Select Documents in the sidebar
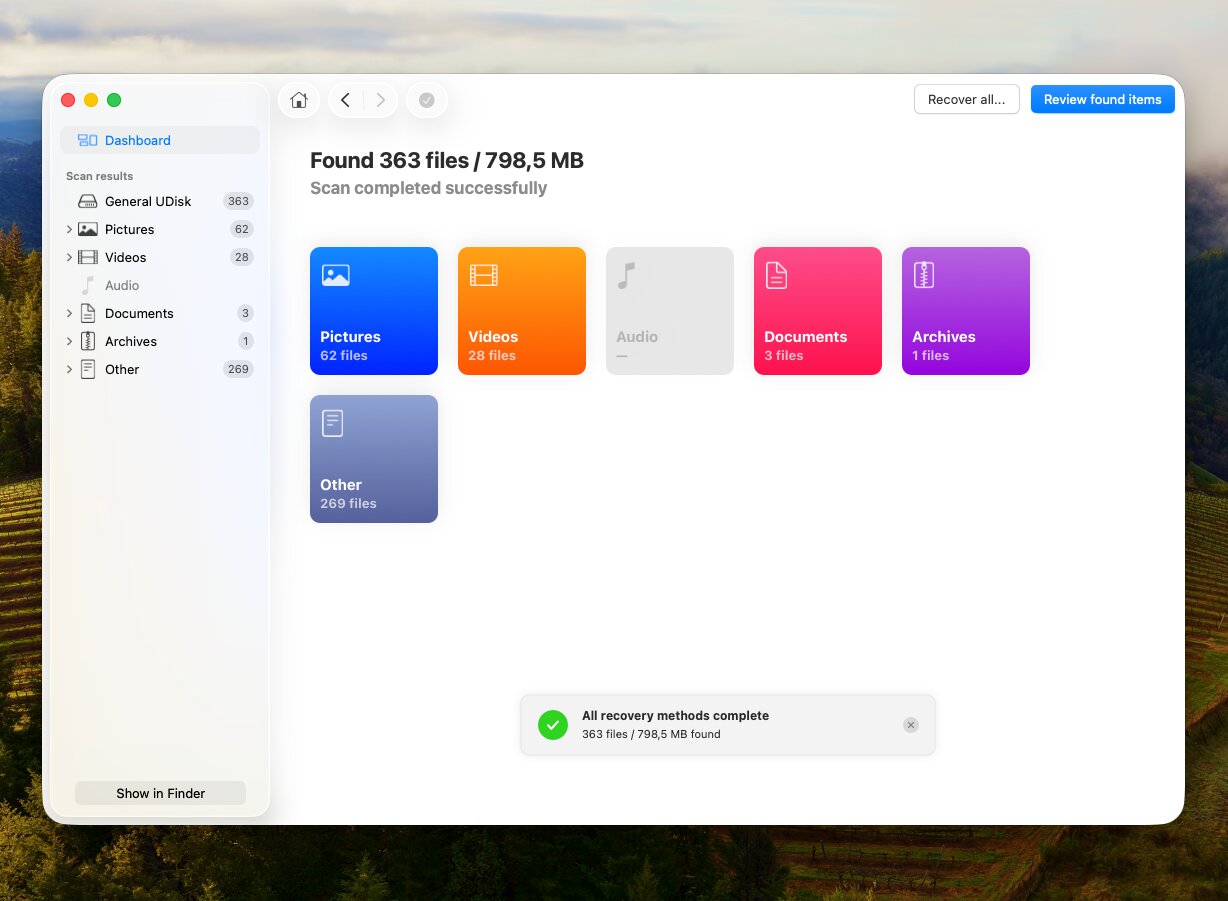 tap(160, 313)
